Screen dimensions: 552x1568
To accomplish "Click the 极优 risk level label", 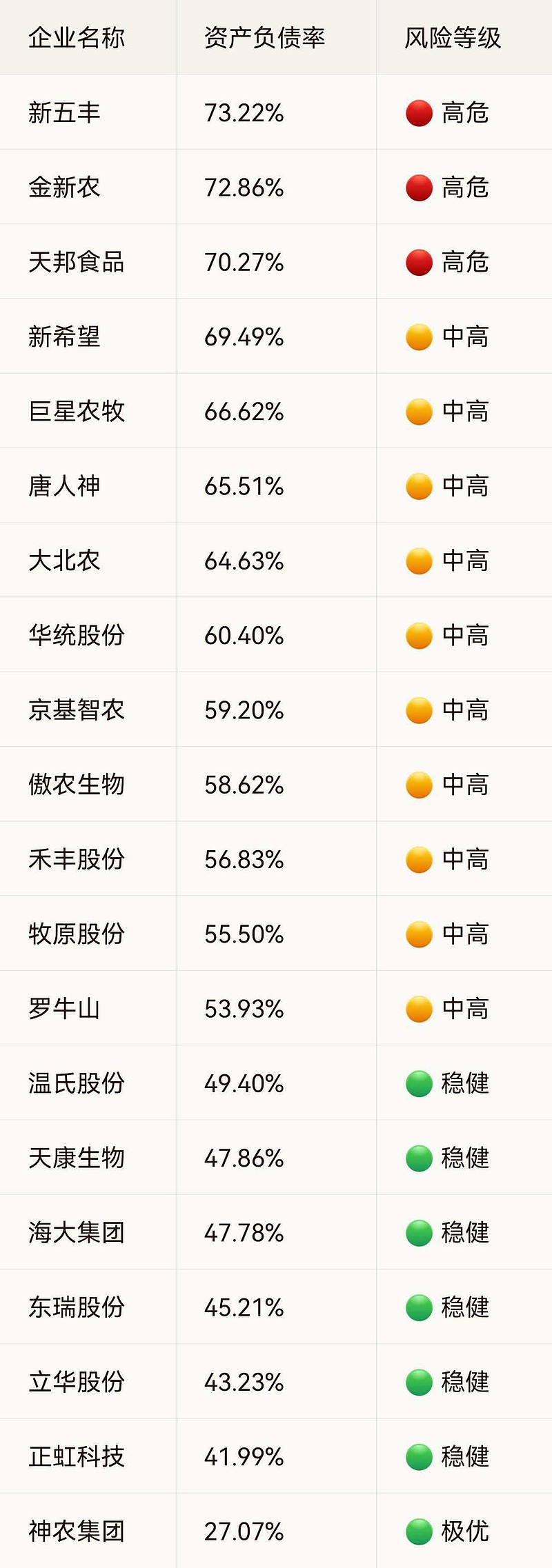I will [x=465, y=1531].
